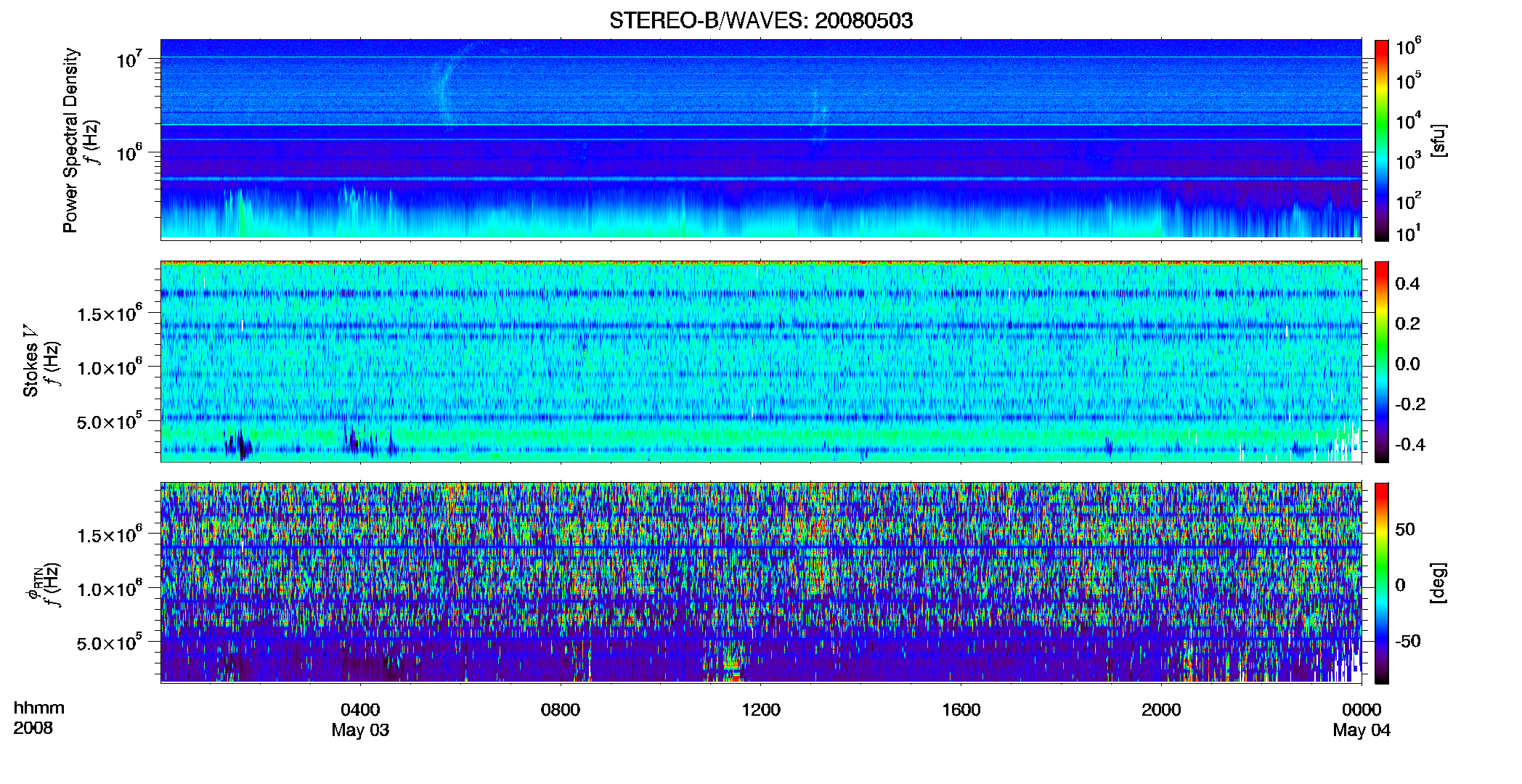
Task: Click the 0.0 value on Stokes colorbar
Action: 1407,364
